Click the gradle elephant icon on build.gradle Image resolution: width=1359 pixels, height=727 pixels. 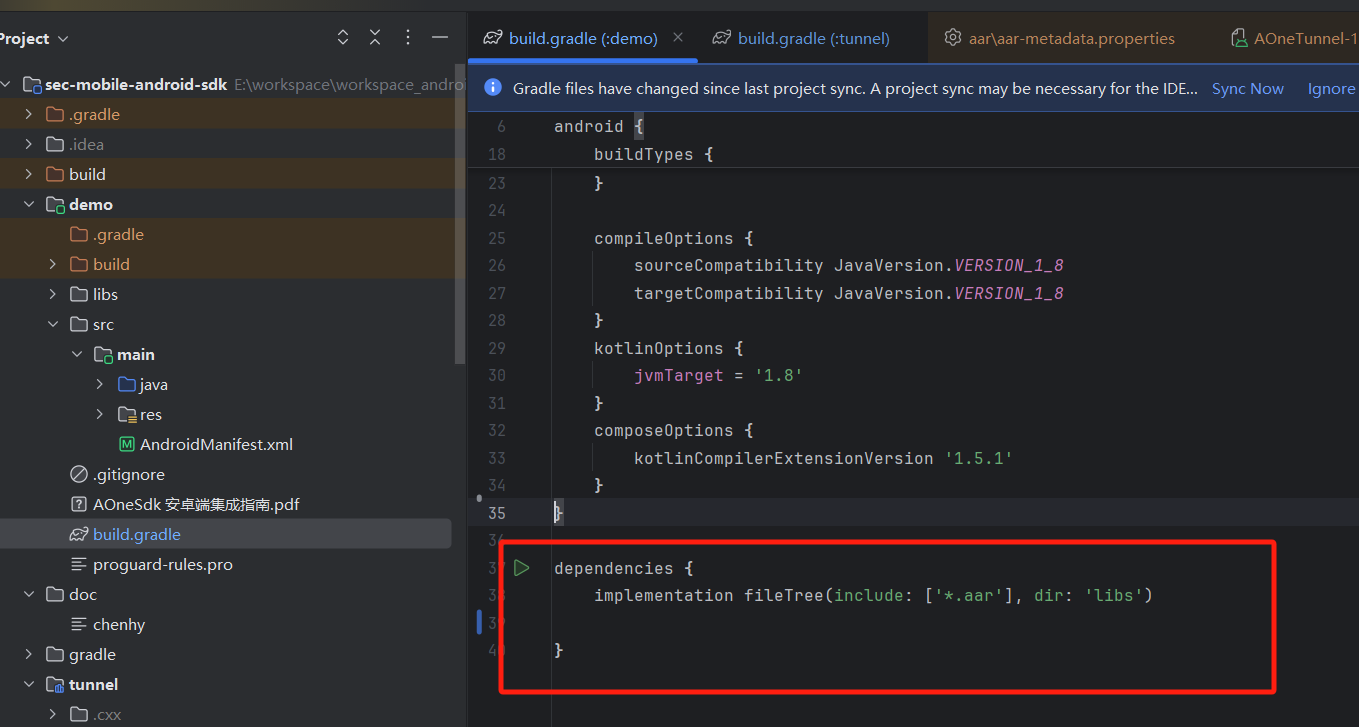(x=79, y=535)
